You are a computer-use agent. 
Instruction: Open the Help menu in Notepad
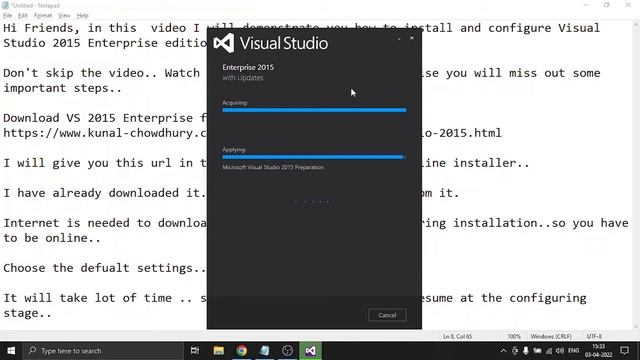(82, 16)
